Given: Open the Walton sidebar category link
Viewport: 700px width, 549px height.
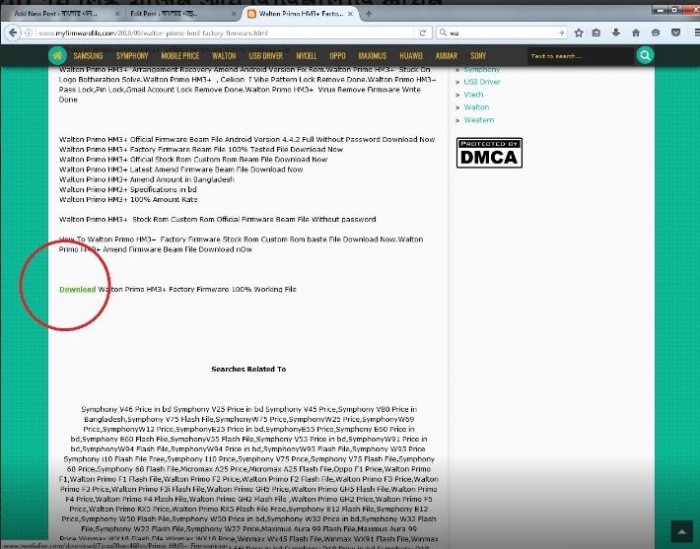Looking at the screenshot, I should [476, 107].
